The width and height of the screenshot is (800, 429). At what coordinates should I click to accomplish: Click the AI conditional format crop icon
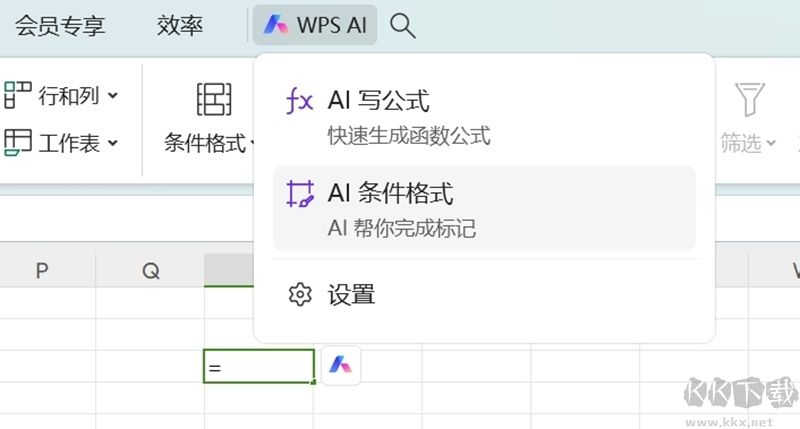click(299, 194)
